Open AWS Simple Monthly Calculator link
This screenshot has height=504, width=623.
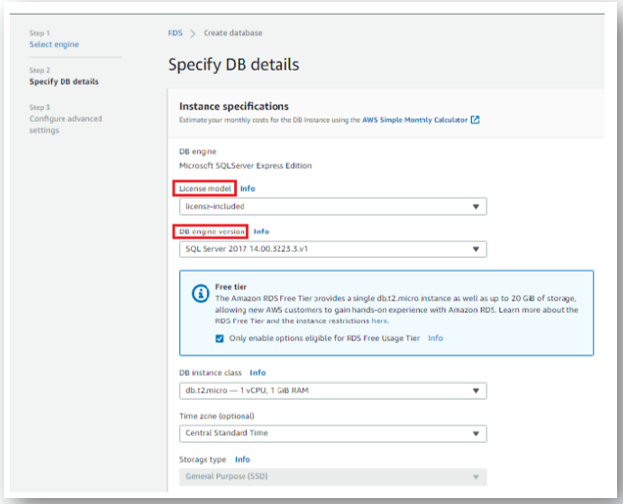click(x=415, y=120)
